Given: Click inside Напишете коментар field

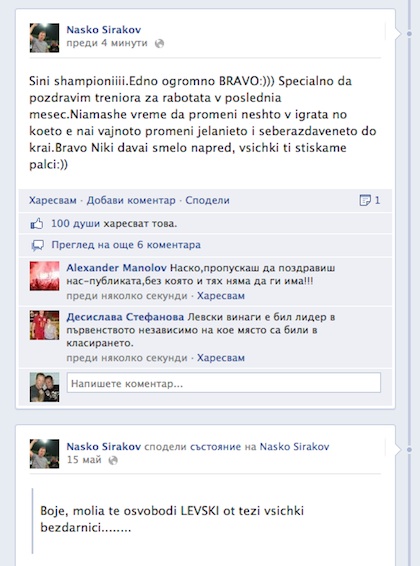Looking at the screenshot, I should click(x=224, y=383).
